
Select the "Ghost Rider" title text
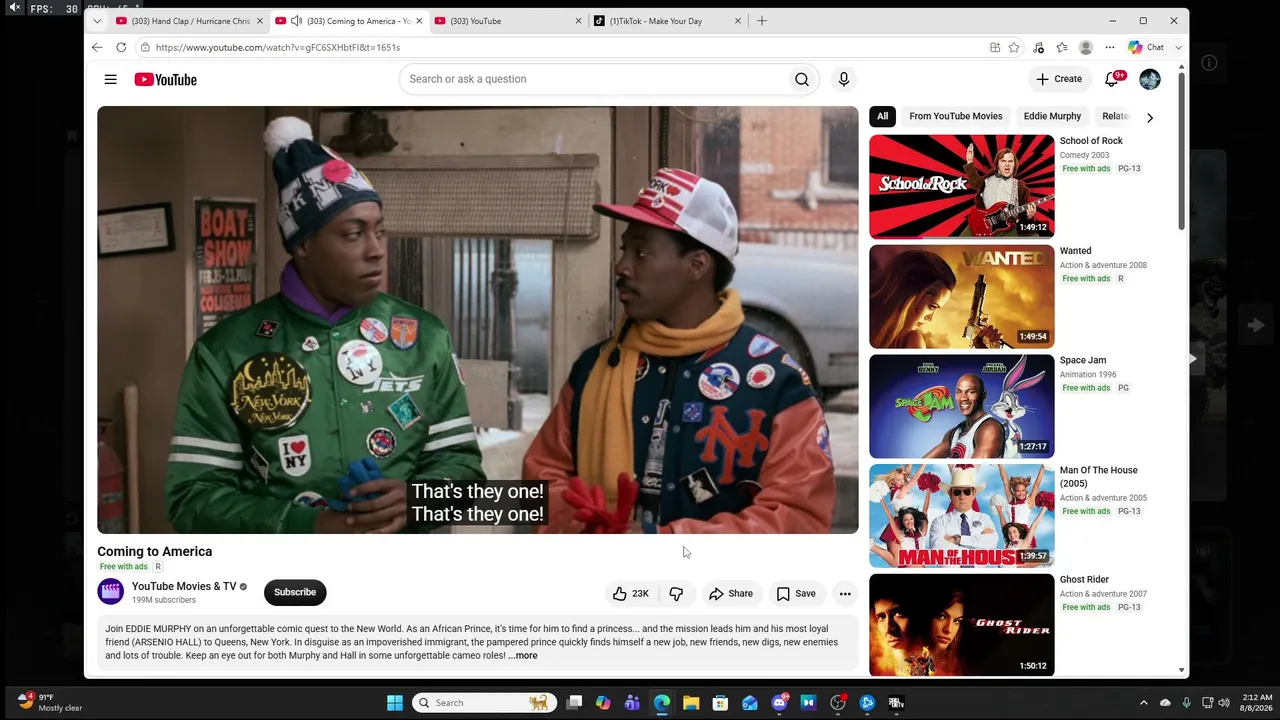click(1084, 580)
